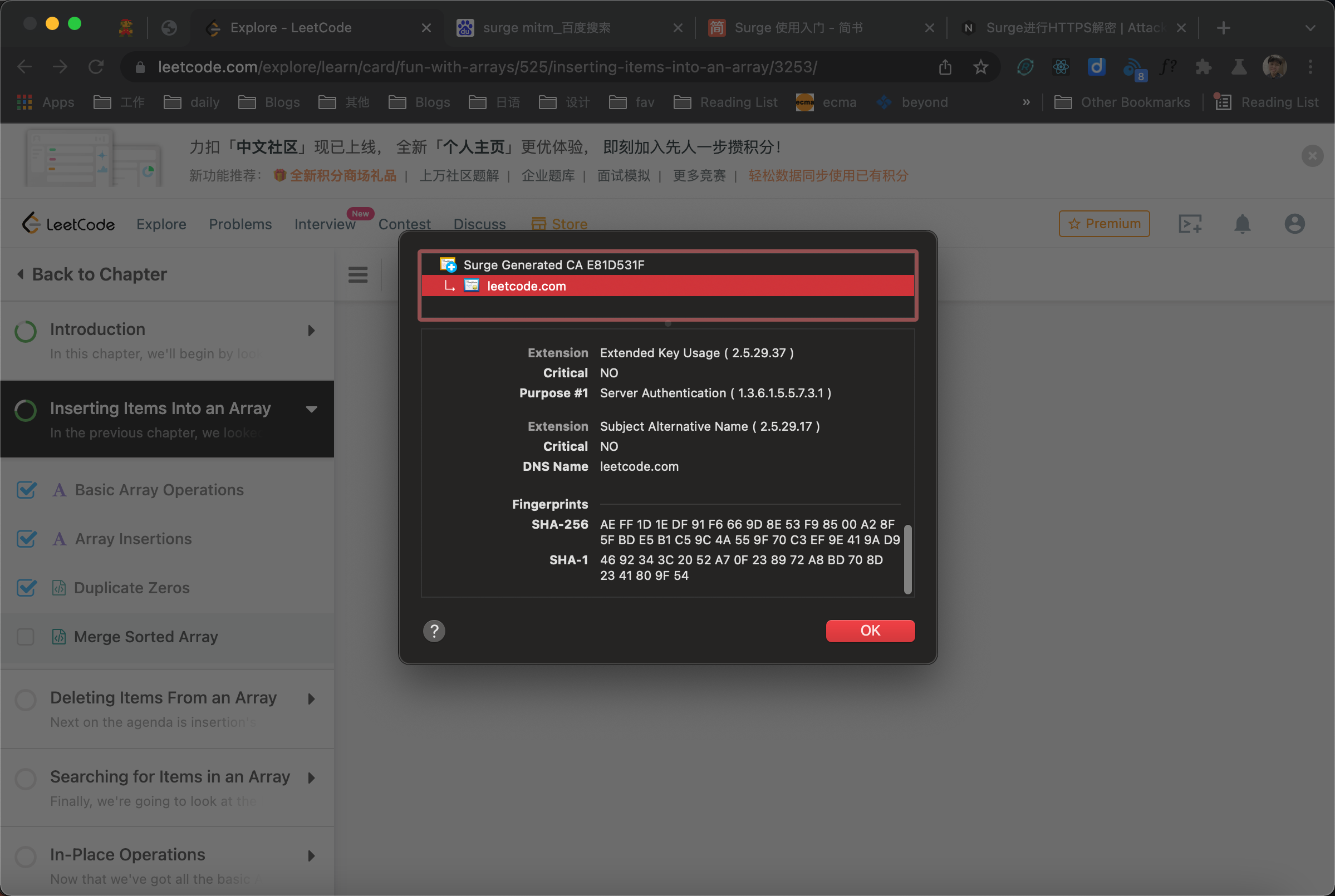Image resolution: width=1335 pixels, height=896 pixels.
Task: Click the help question mark in certificate dialog
Action: click(434, 631)
